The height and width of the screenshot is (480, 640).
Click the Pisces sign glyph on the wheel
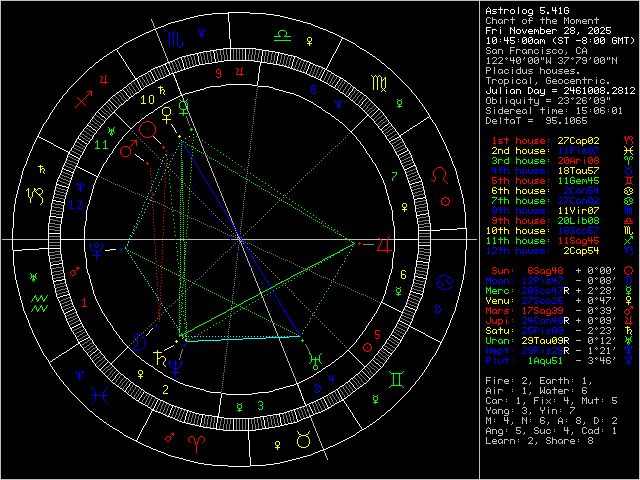100,396
